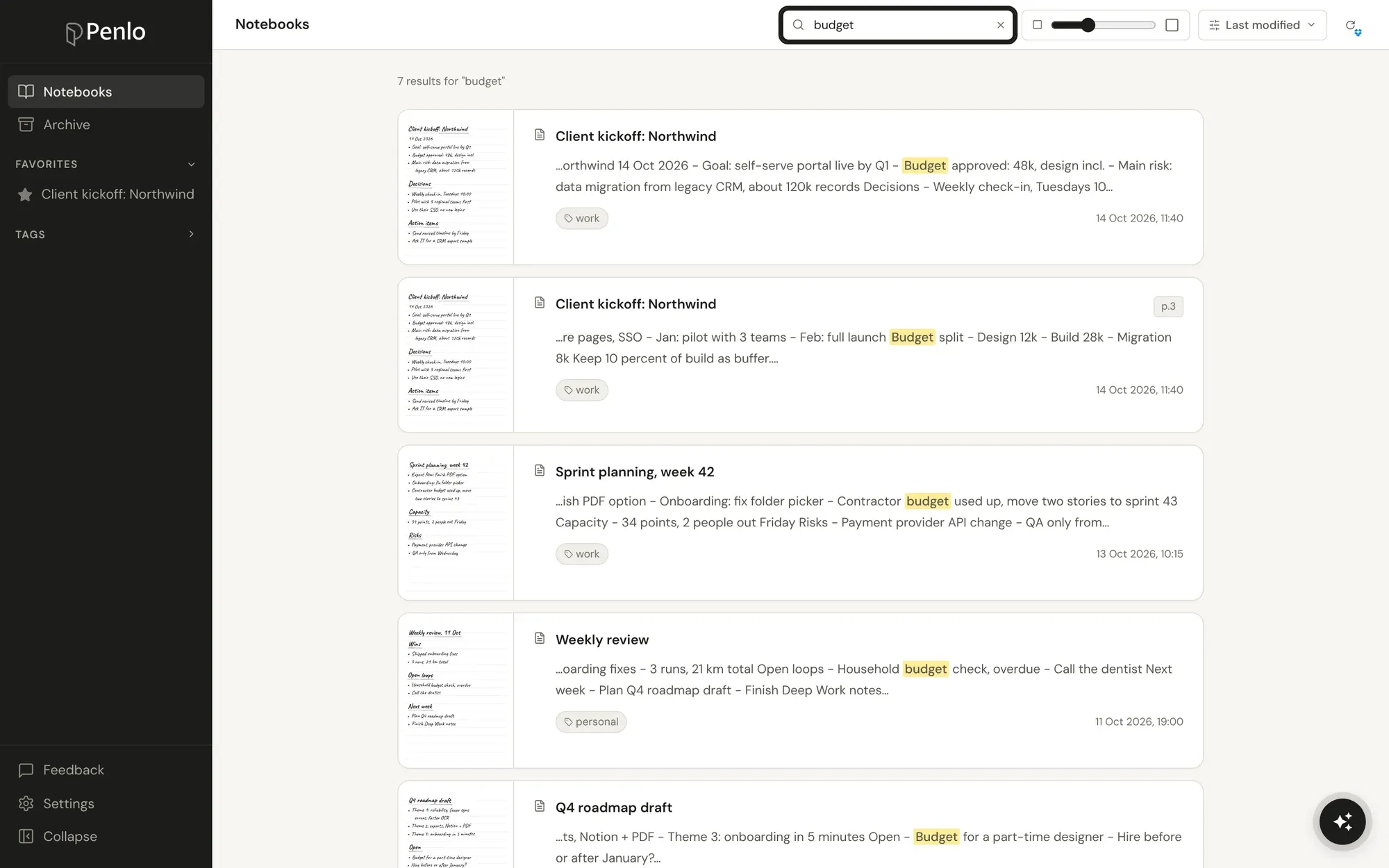Image resolution: width=1389 pixels, height=868 pixels.
Task: Open favorite Client kickoff: Northwind
Action: [x=106, y=194]
